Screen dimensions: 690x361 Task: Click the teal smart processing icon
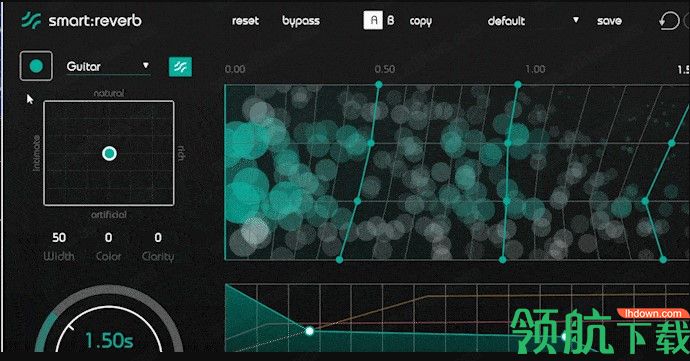180,66
